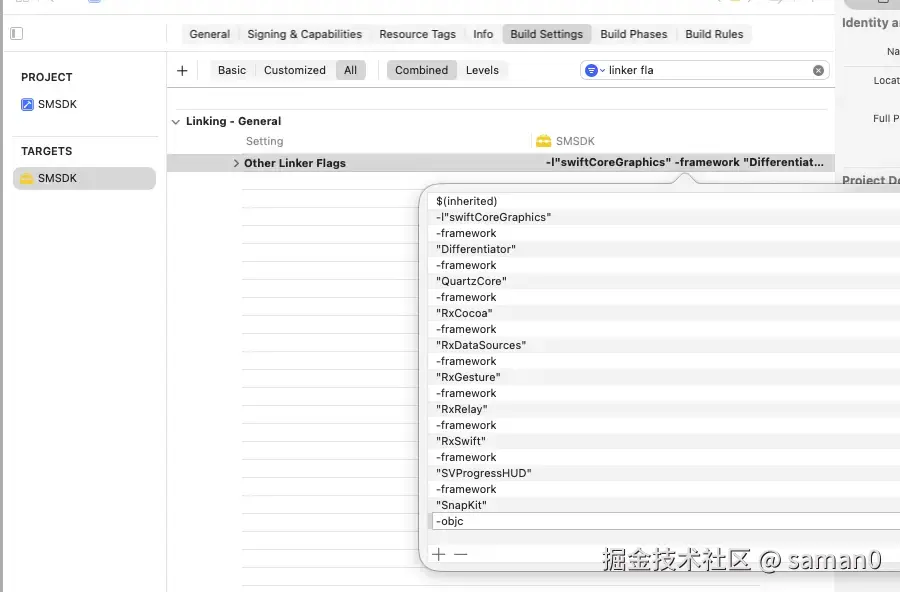Screen dimensions: 900x592
Task: Collapse the Linking - General section
Action: [x=176, y=121]
